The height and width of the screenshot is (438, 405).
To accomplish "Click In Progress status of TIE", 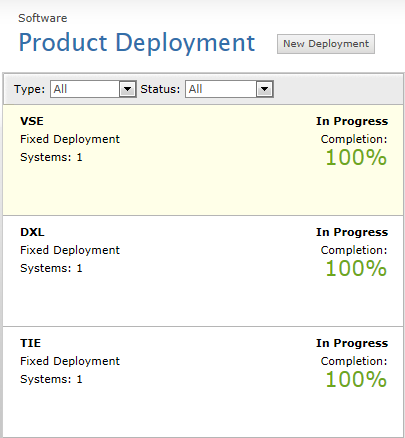I will pyautogui.click(x=352, y=343).
